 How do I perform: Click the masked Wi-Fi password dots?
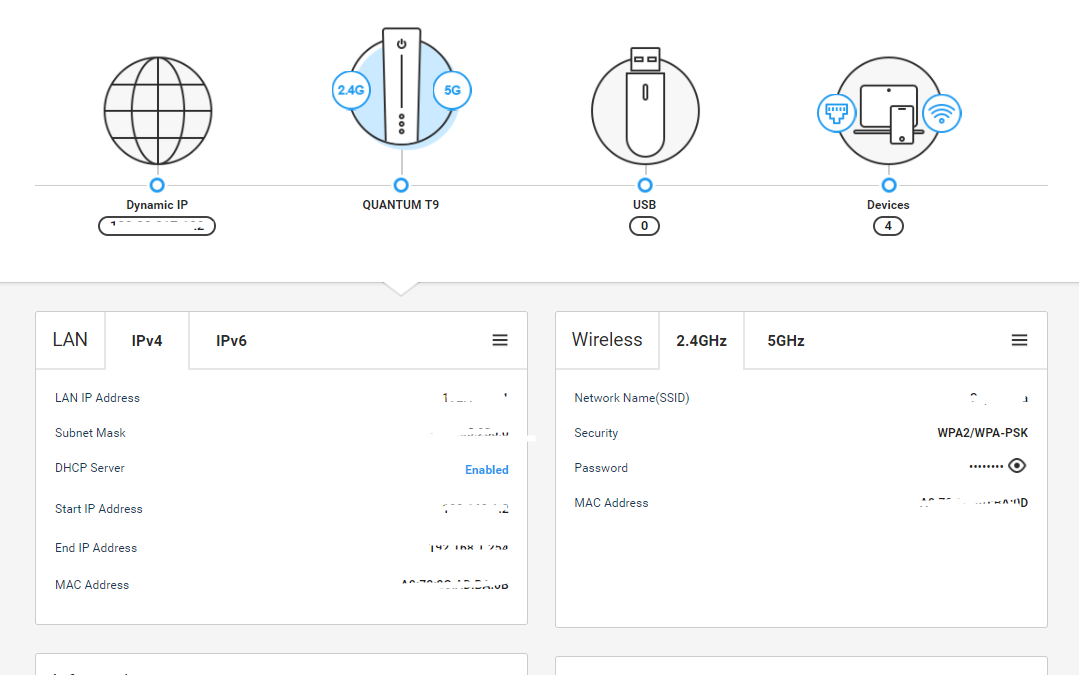pyautogui.click(x=986, y=467)
